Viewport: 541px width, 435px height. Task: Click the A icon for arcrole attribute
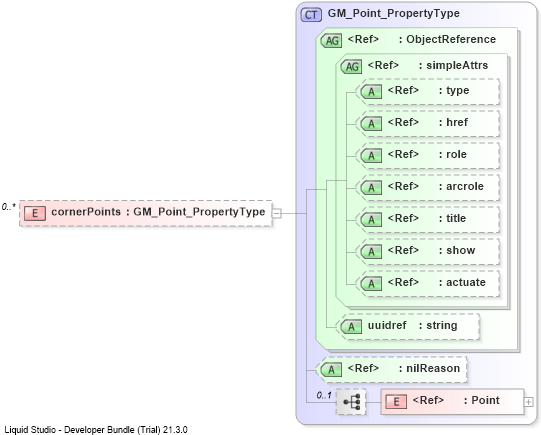[x=371, y=188]
